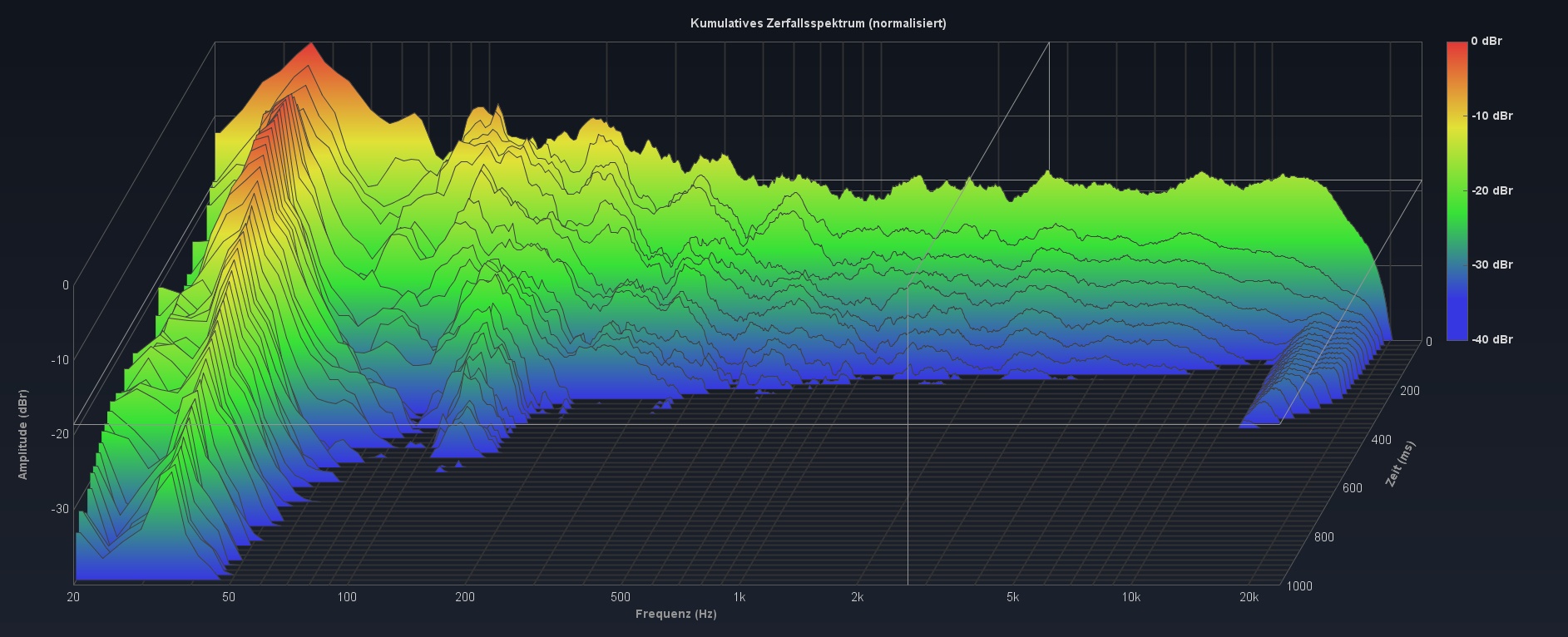Click the Amplitude (dBr) axis label
1568x637 pixels.
pos(22,434)
